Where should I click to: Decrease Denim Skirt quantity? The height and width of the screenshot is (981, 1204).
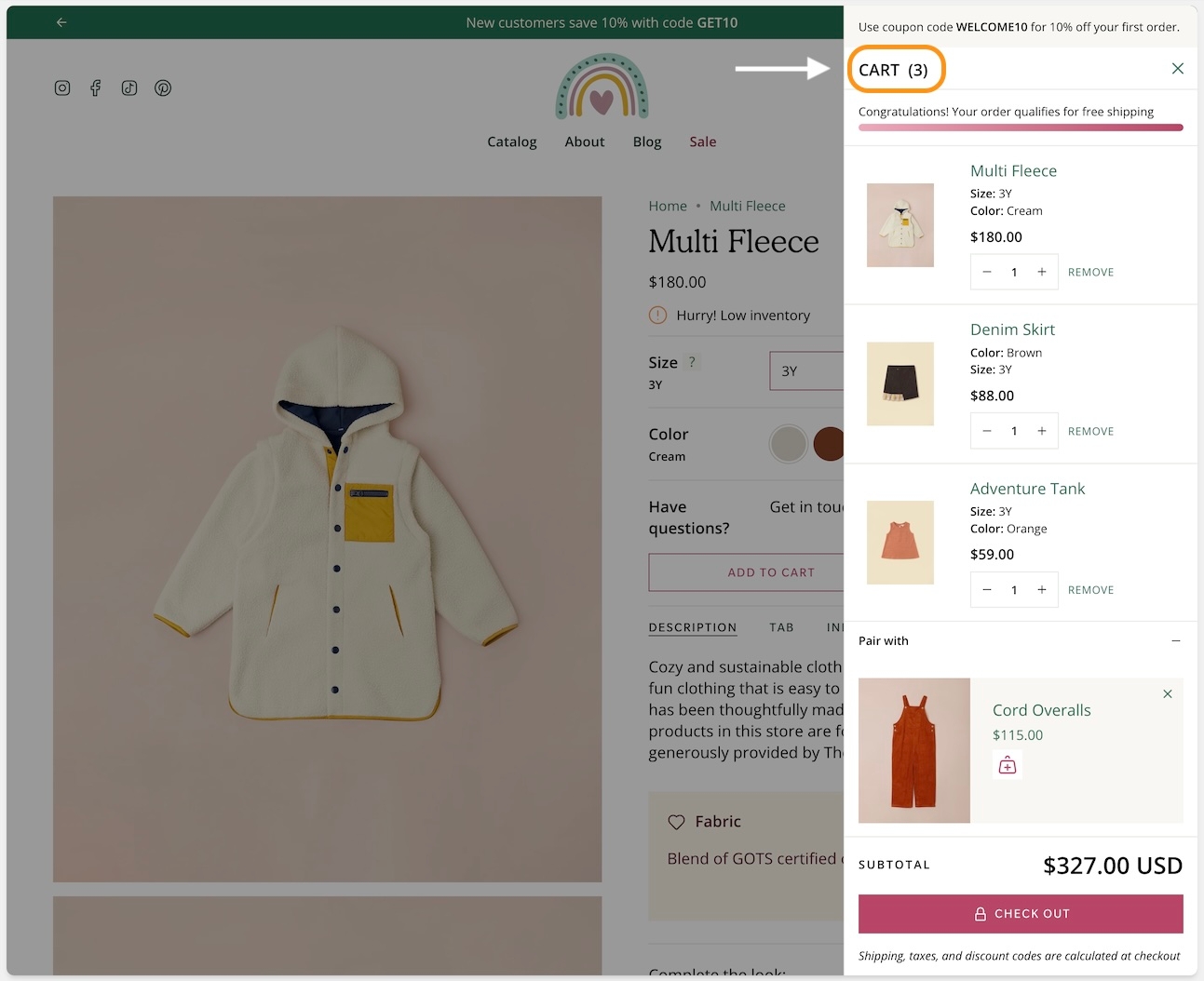tap(987, 431)
